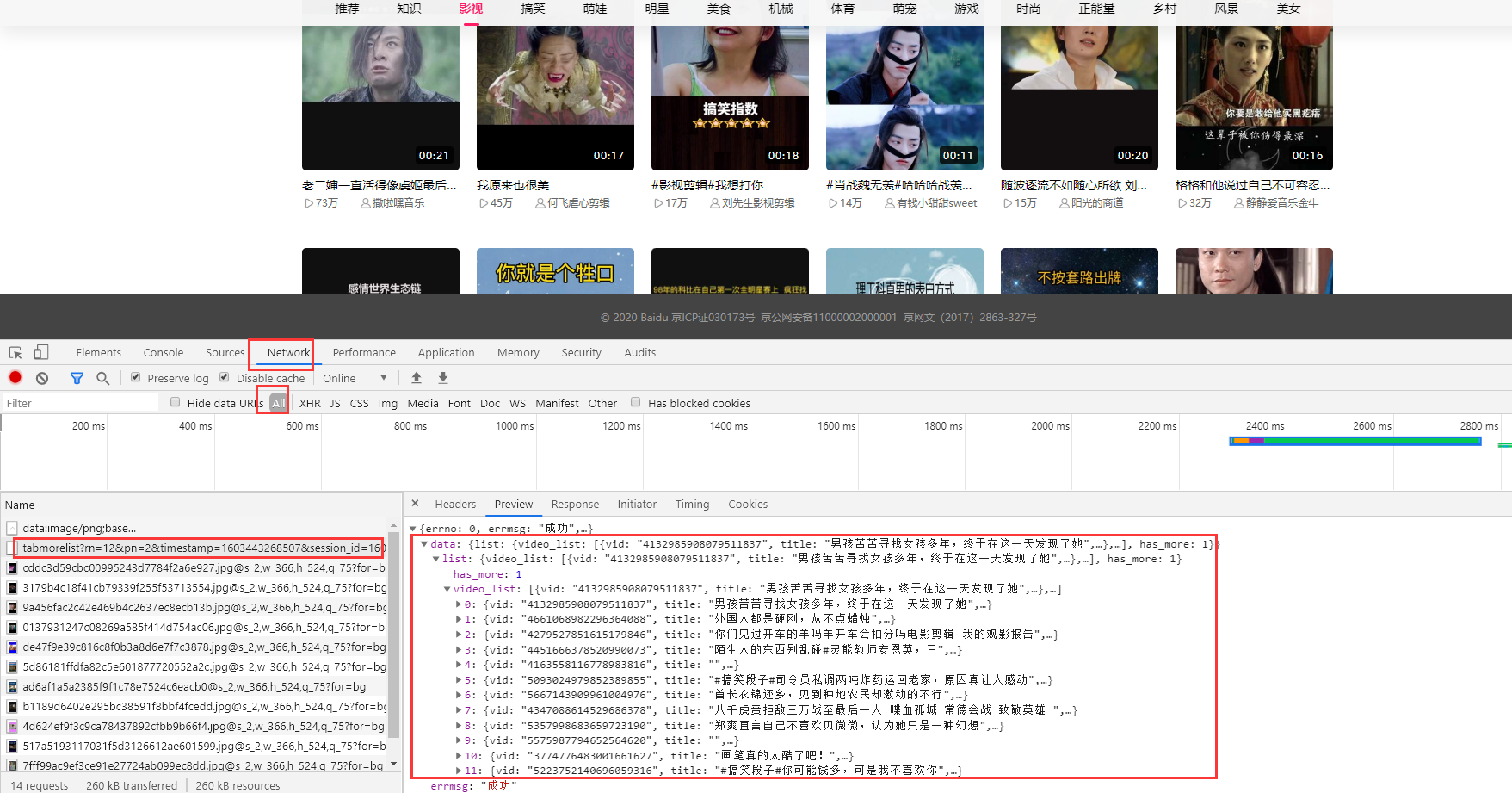Select the tabmorelist request row

point(200,548)
